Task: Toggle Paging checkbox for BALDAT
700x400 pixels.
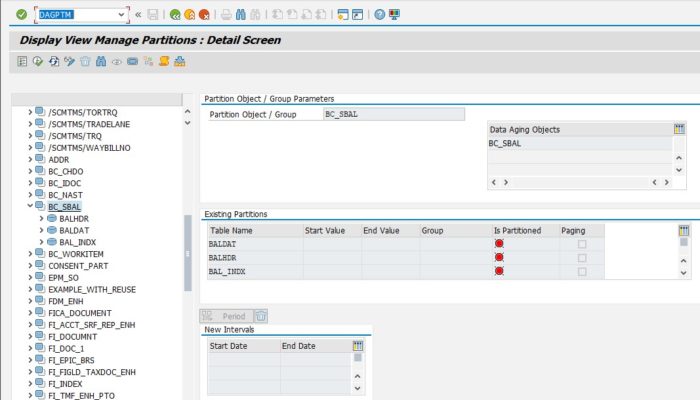Action: (x=582, y=244)
